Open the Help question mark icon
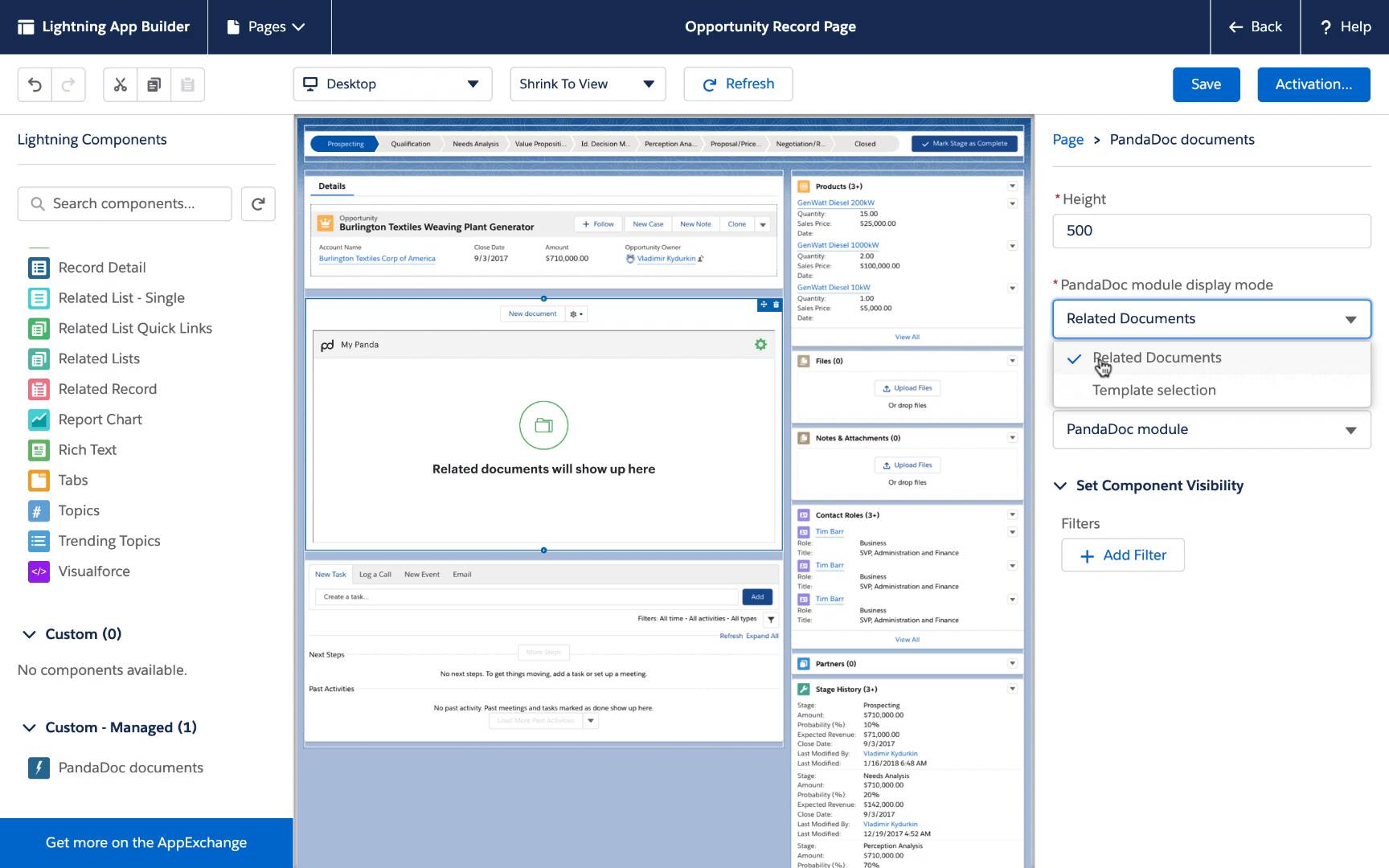The height and width of the screenshot is (868, 1389). pos(1326,27)
